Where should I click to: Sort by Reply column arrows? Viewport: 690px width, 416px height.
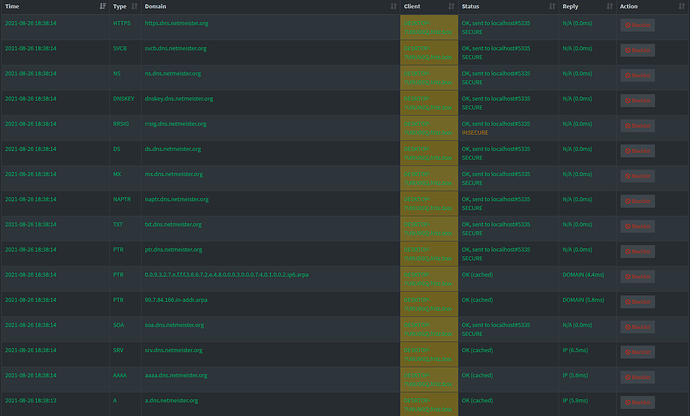pos(608,6)
